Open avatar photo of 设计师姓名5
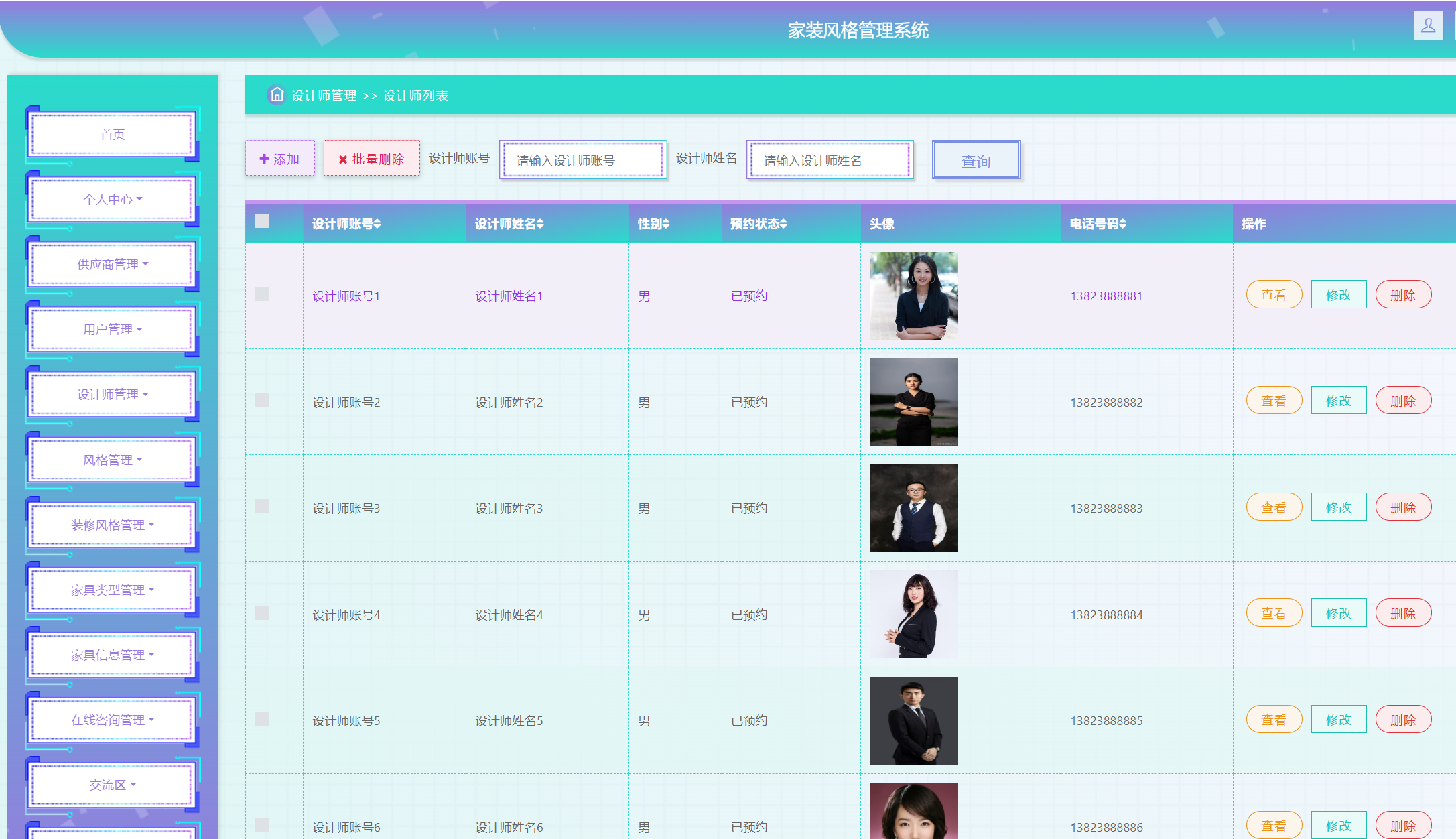 pos(914,720)
